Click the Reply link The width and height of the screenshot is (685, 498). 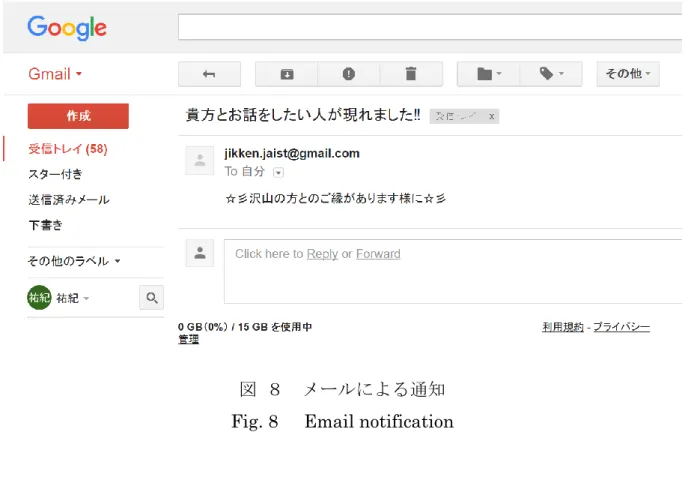coord(322,254)
